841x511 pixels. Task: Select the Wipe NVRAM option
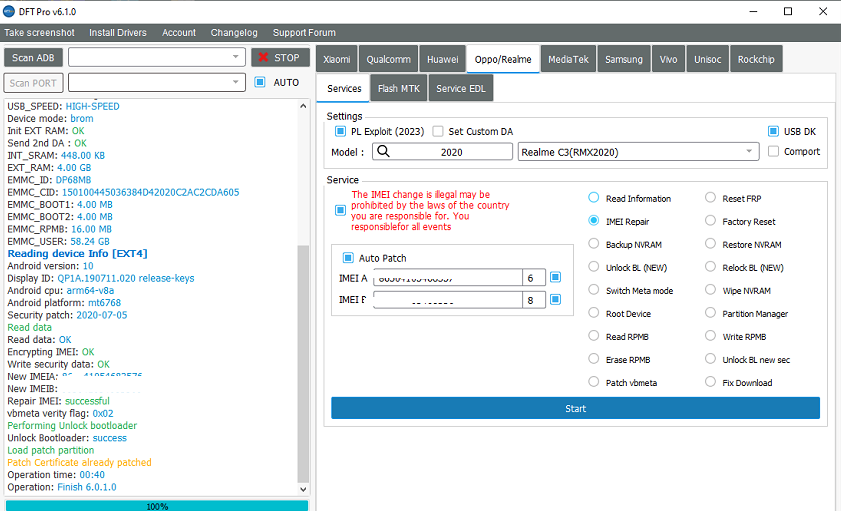tap(710, 290)
